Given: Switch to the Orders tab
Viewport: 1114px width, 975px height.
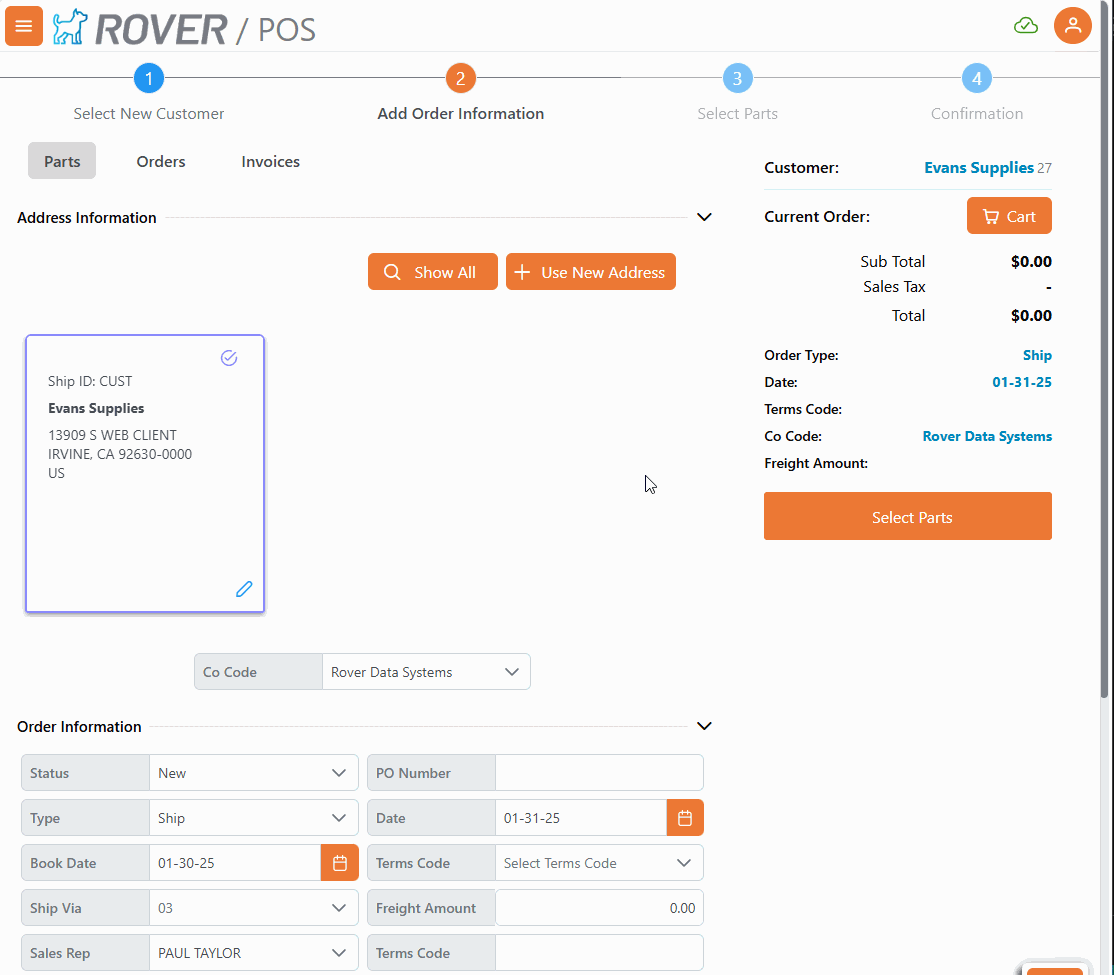Looking at the screenshot, I should [x=161, y=161].
